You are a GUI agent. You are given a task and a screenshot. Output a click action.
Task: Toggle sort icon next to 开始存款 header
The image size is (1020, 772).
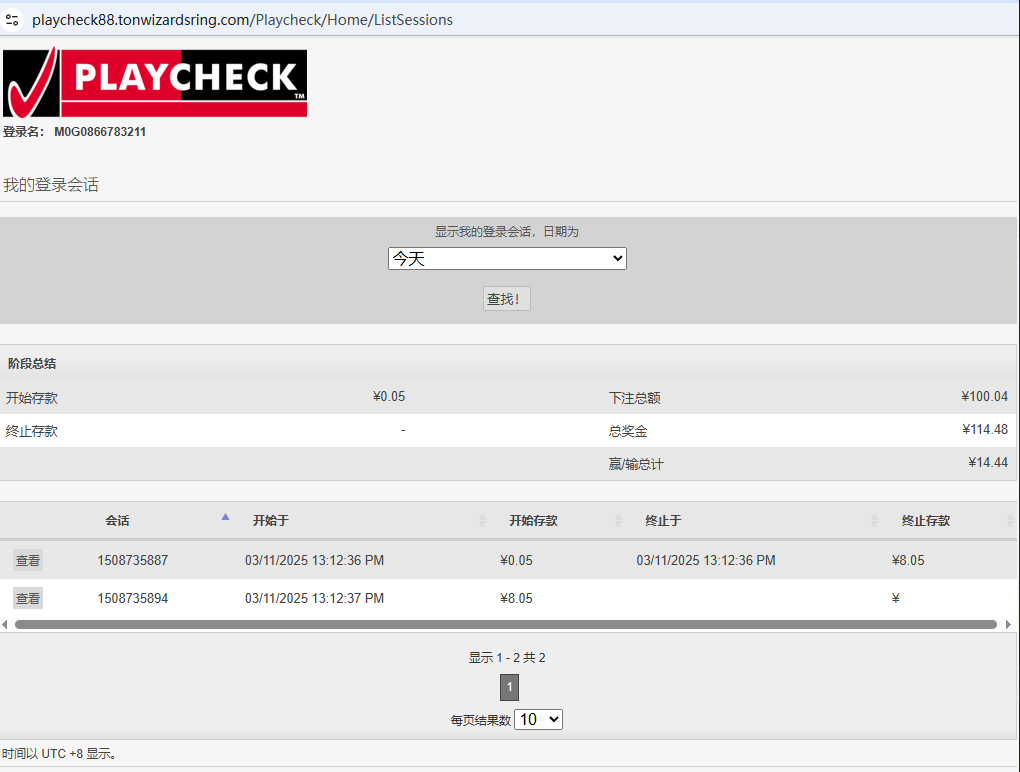click(x=618, y=521)
